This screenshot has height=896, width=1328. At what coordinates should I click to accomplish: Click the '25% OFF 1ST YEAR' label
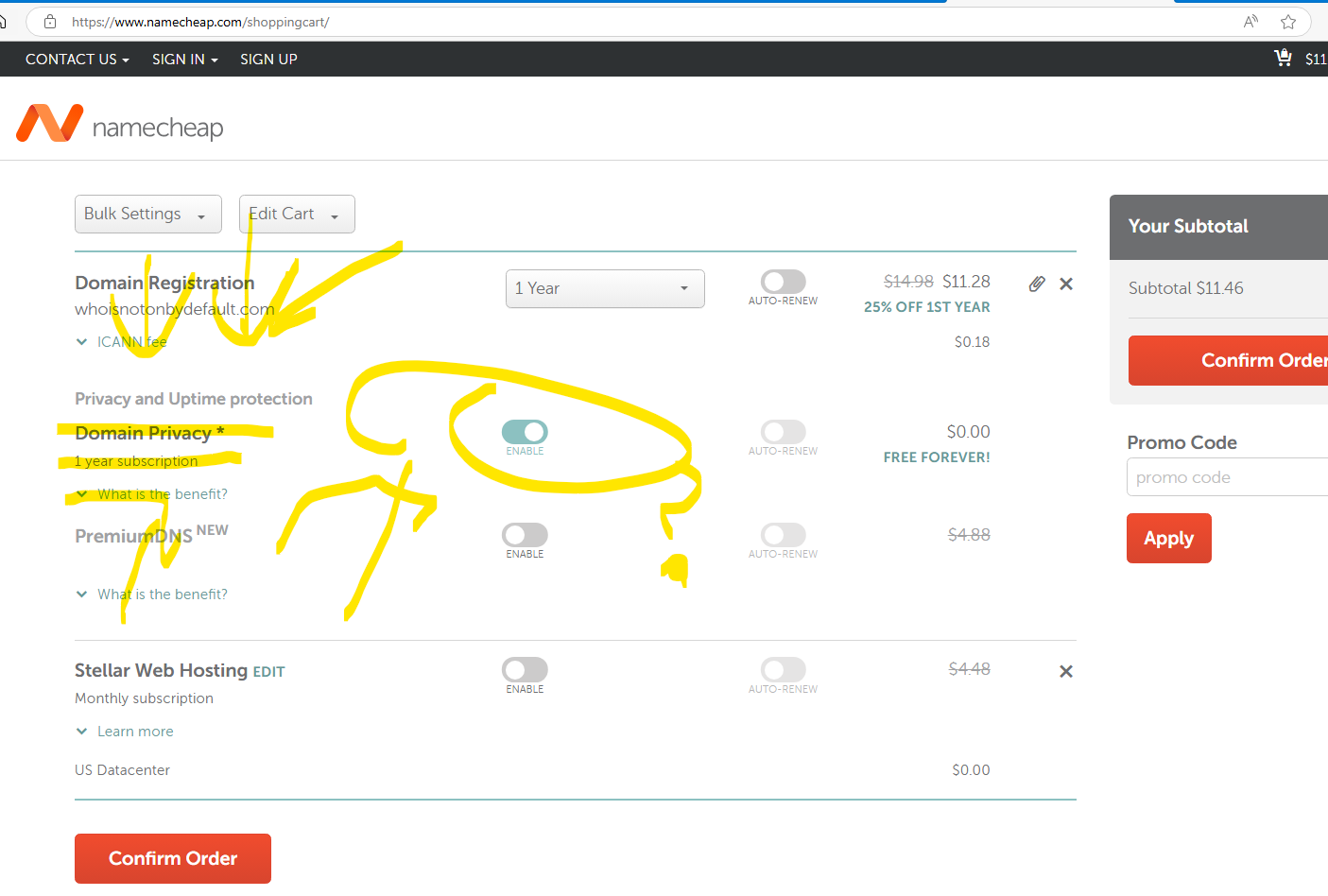click(927, 307)
